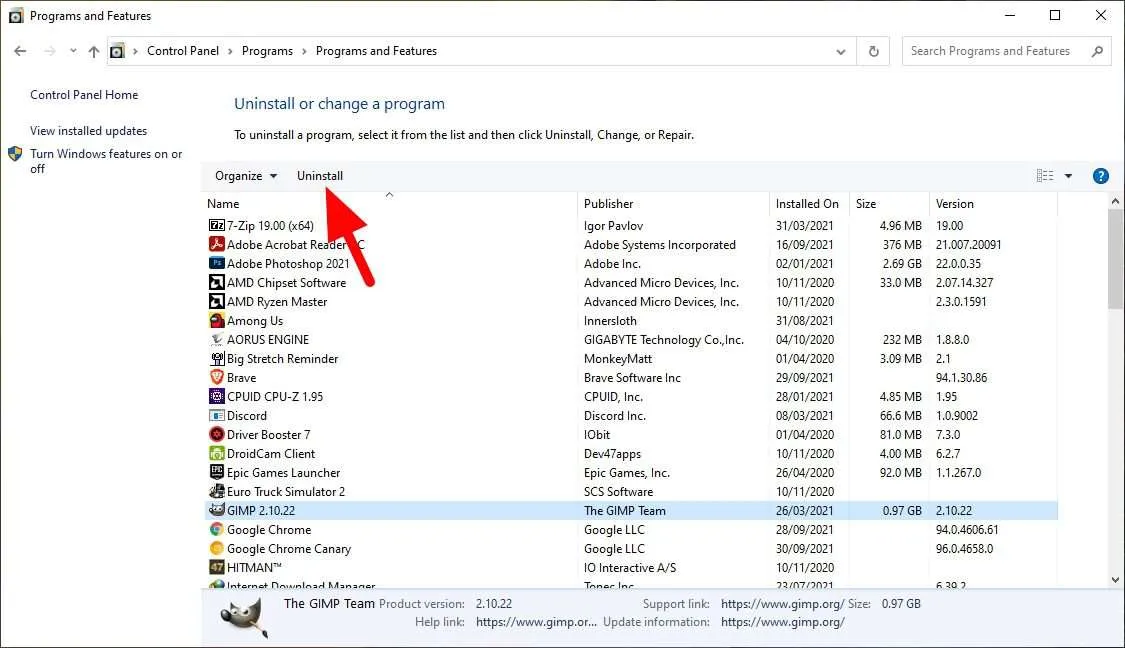Click the Adobe Photoshop 2021 icon
The width and height of the screenshot is (1125, 648).
(216, 263)
